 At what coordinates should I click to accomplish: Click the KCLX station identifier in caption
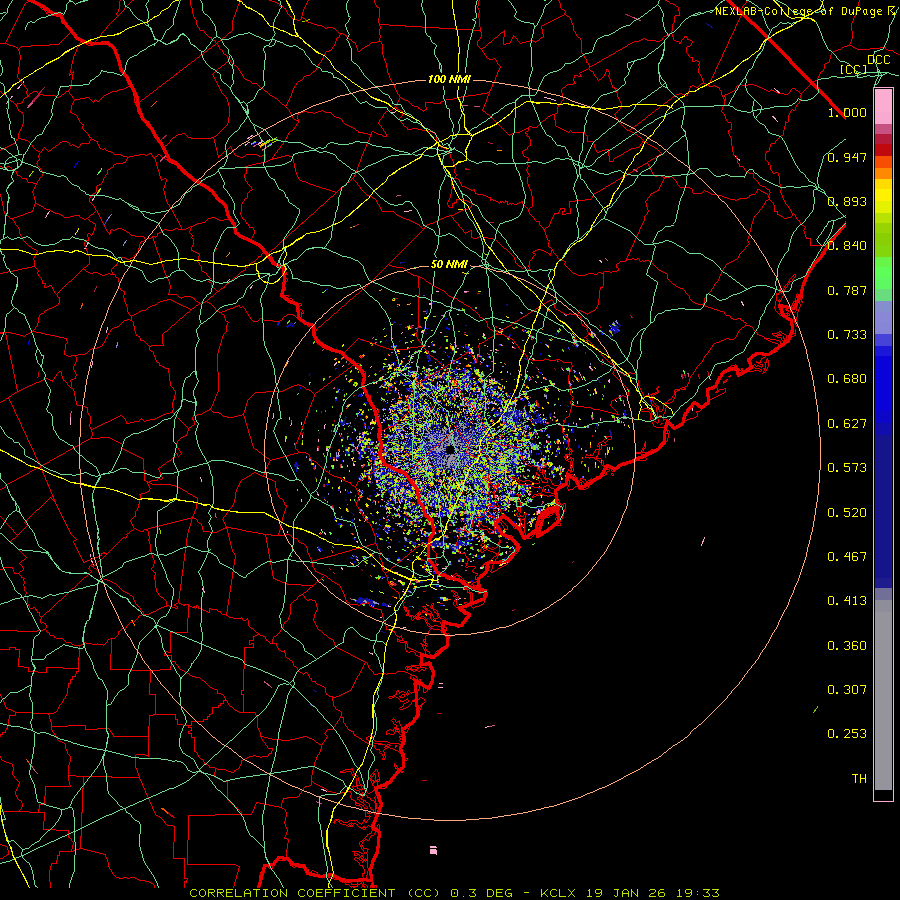click(559, 893)
